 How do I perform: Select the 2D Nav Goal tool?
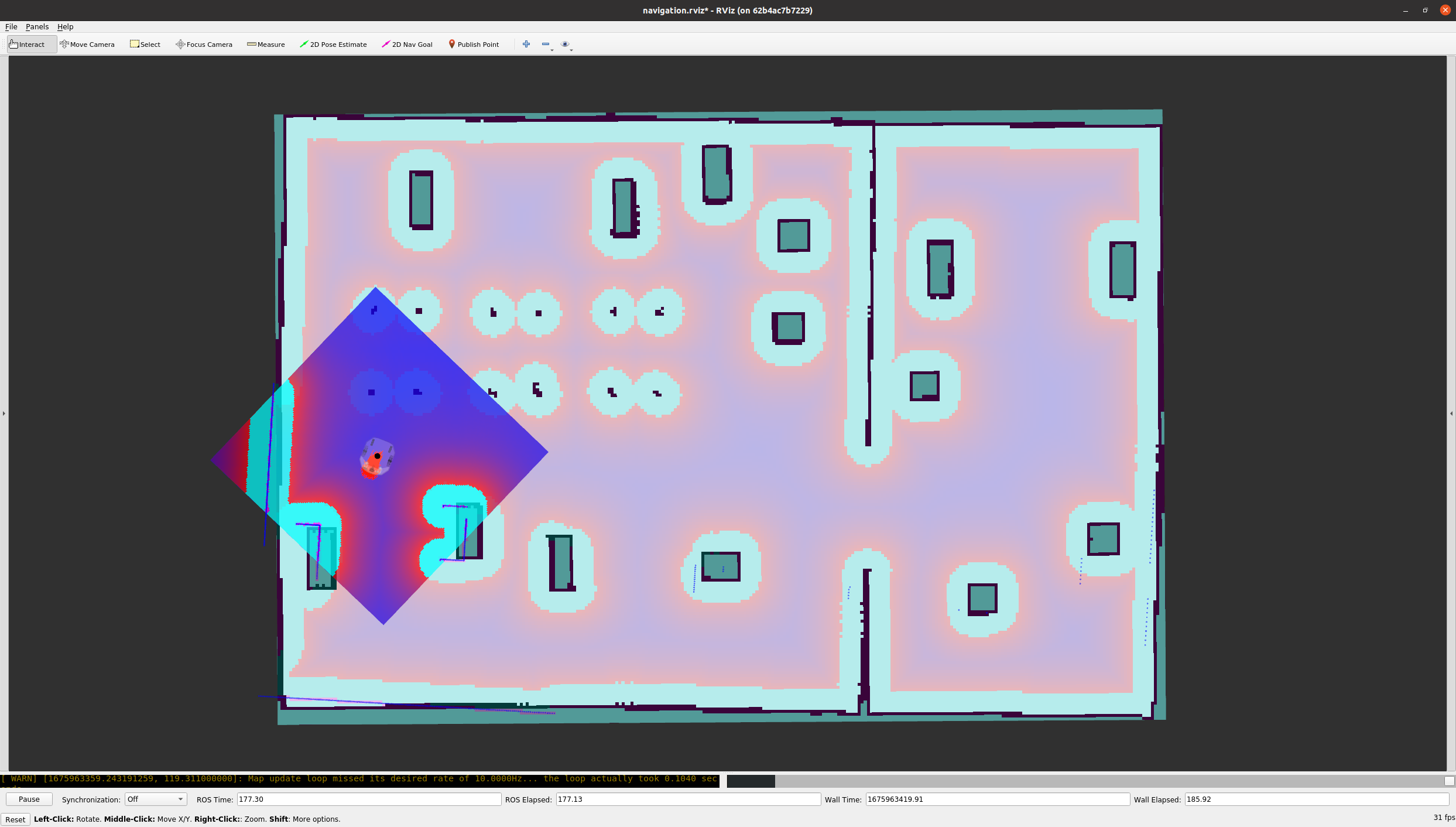click(x=407, y=45)
